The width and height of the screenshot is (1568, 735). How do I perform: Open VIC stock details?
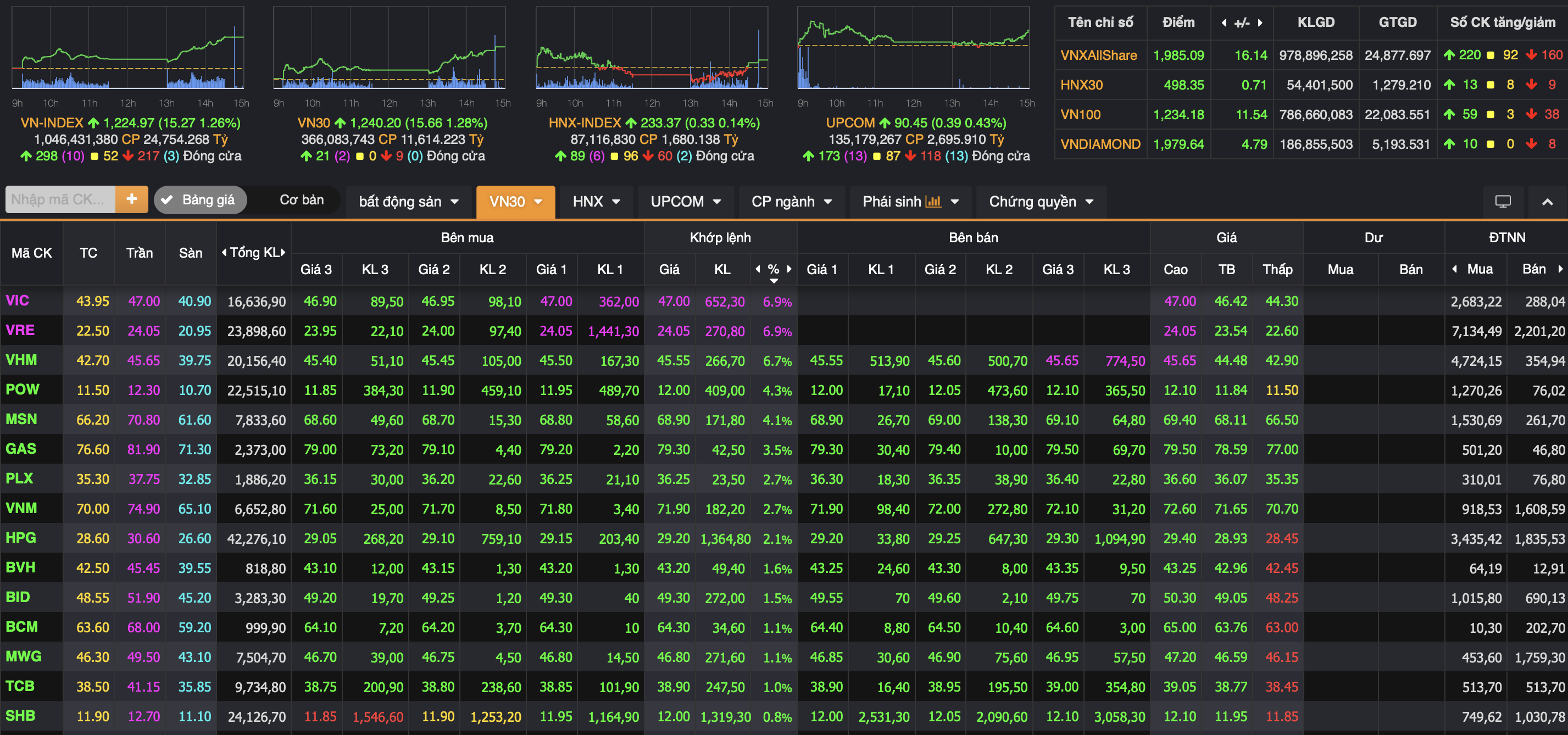click(17, 300)
